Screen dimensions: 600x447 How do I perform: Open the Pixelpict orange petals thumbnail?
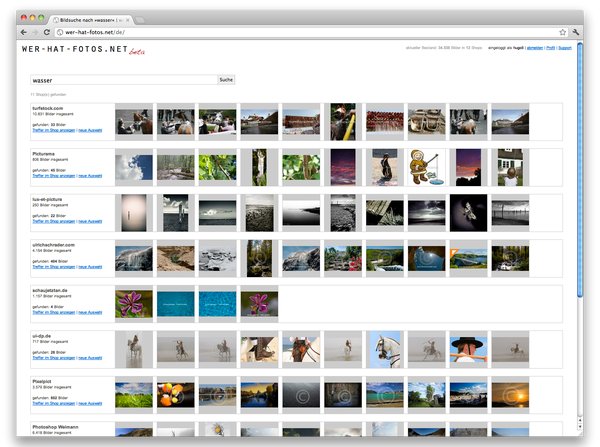(x=176, y=395)
